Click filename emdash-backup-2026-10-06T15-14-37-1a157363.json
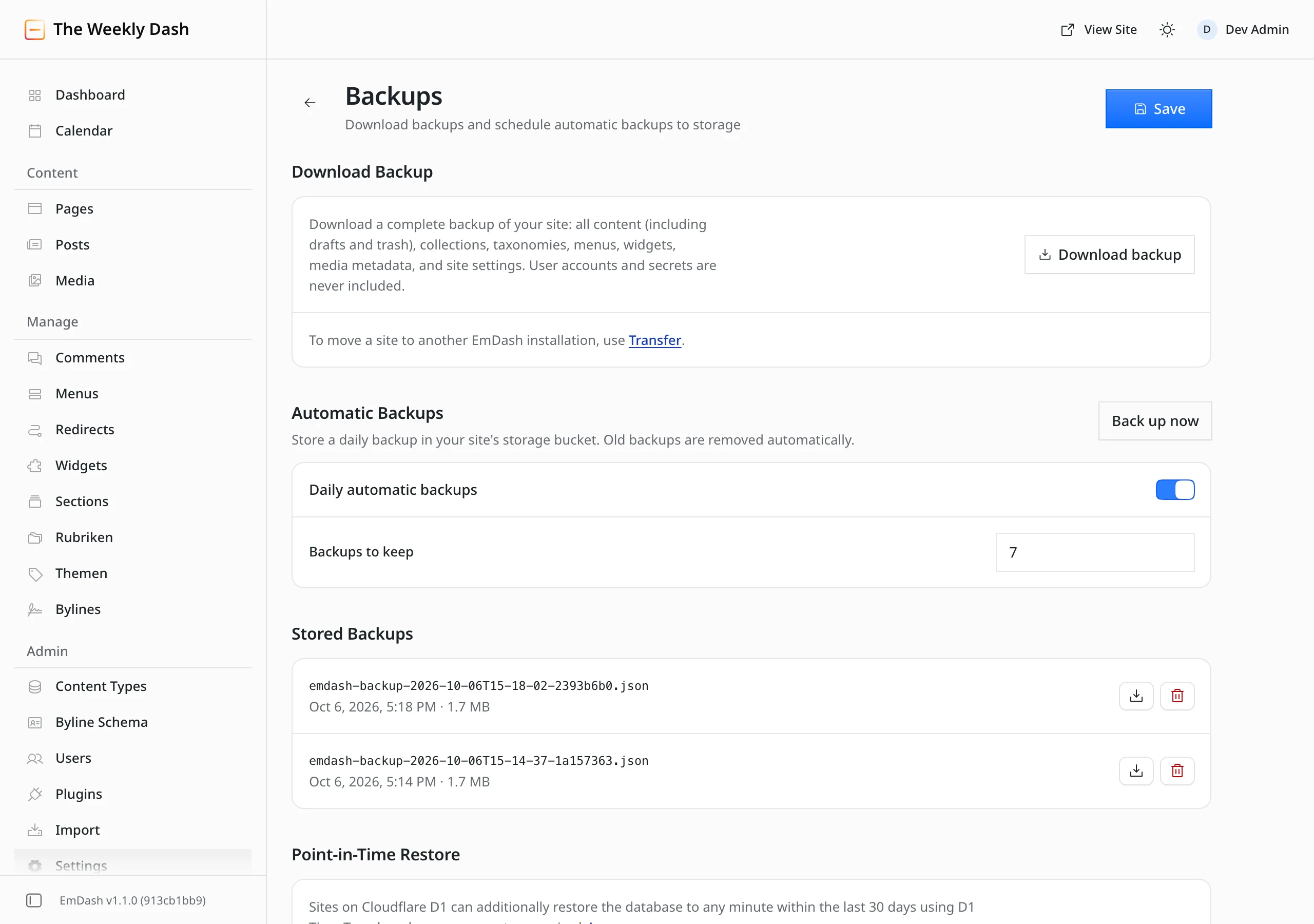1314x924 pixels. (478, 761)
